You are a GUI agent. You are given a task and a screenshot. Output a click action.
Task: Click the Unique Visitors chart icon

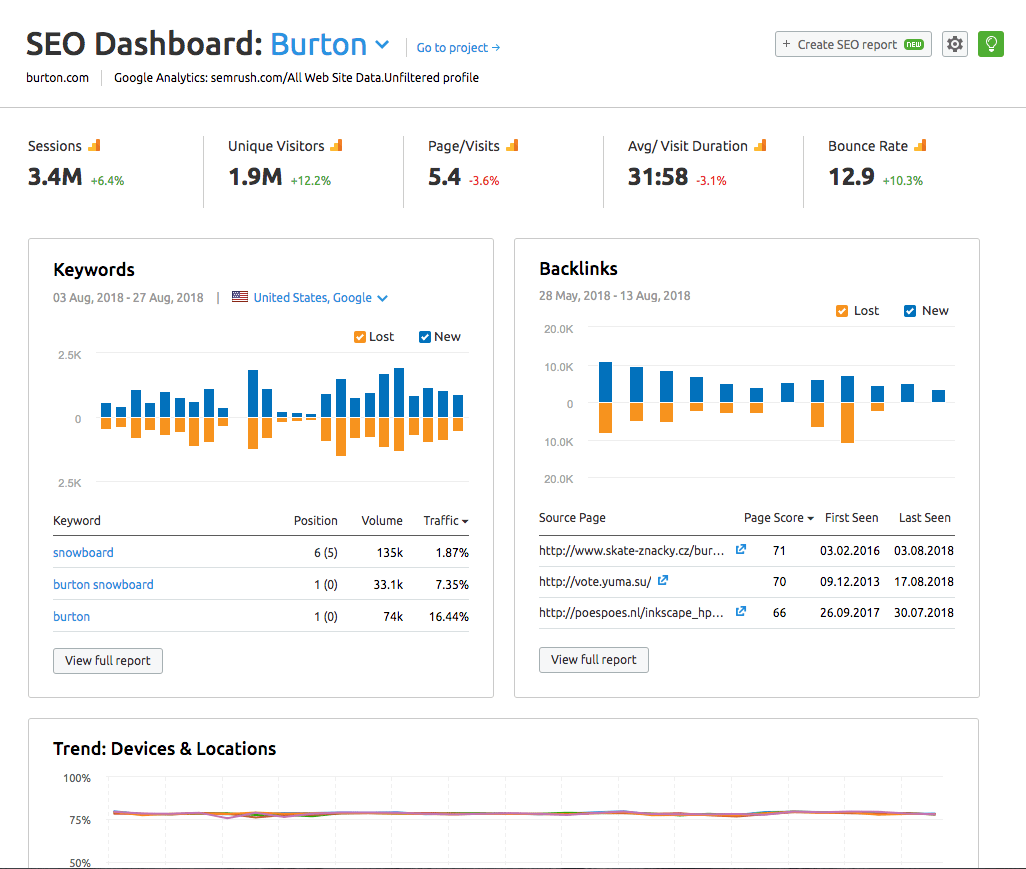tap(334, 144)
